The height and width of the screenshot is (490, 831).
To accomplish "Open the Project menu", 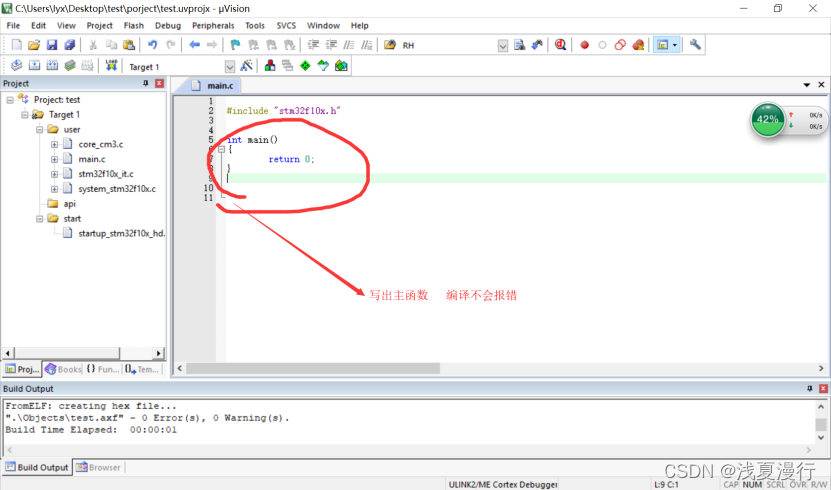I will (x=100, y=25).
